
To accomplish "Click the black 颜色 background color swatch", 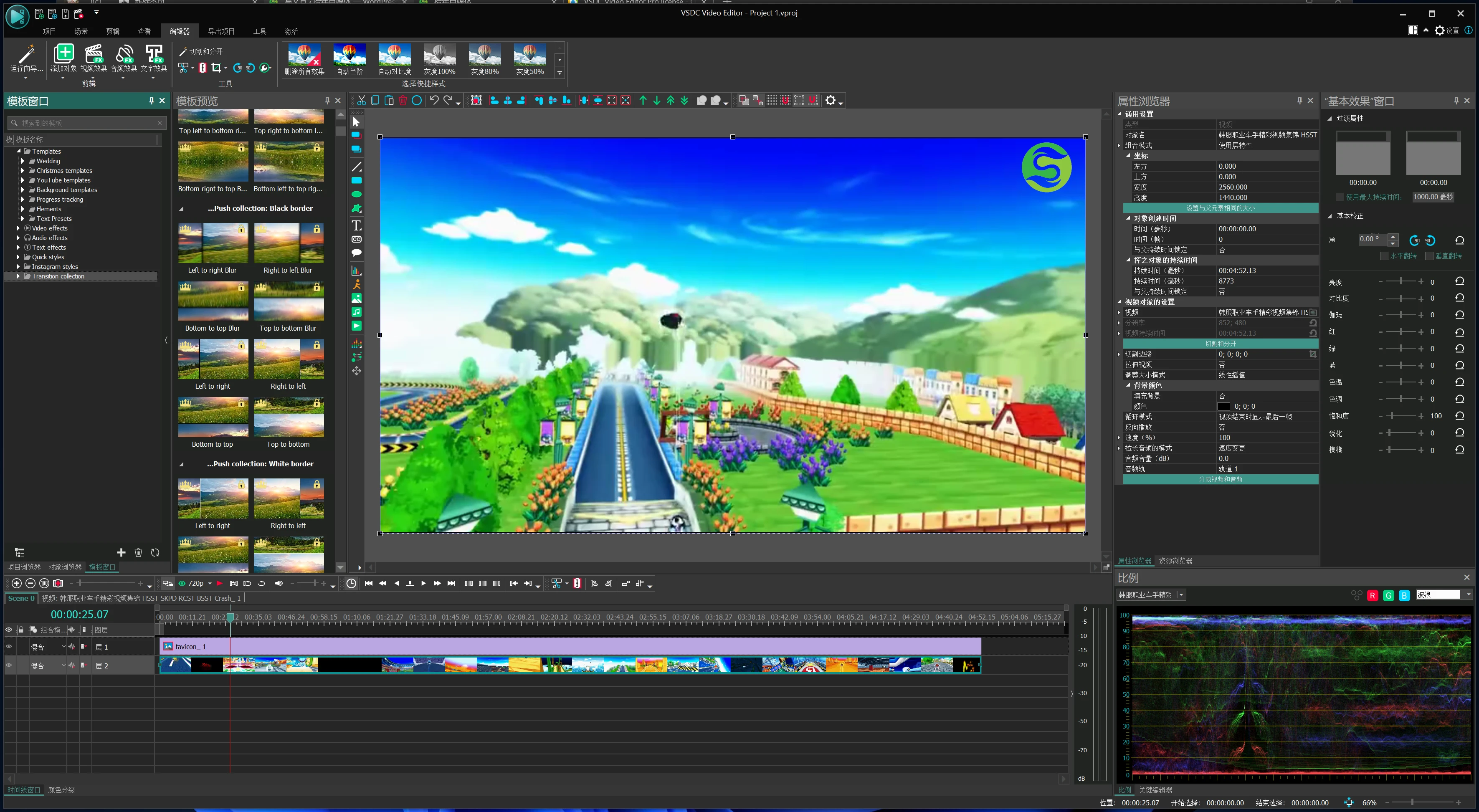I will (1223, 406).
